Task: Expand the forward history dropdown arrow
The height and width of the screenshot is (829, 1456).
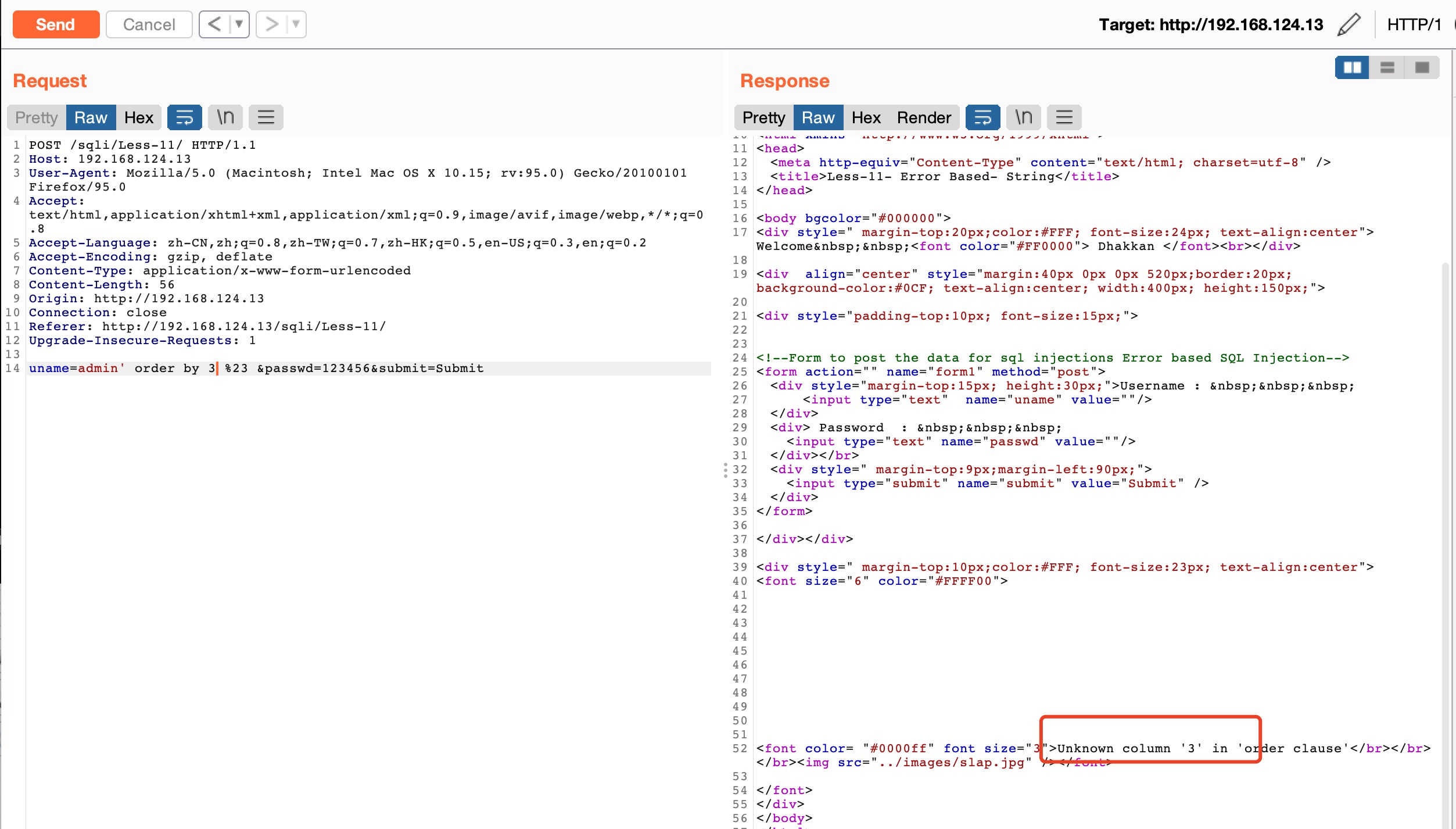Action: point(296,24)
